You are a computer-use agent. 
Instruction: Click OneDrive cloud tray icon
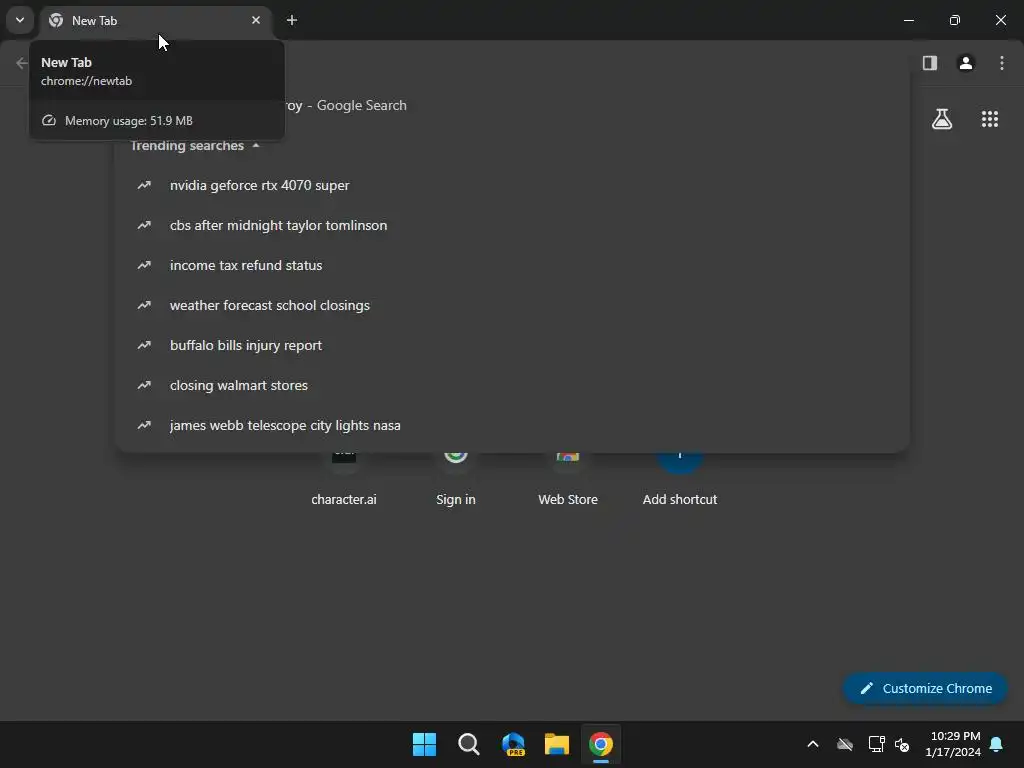(845, 744)
